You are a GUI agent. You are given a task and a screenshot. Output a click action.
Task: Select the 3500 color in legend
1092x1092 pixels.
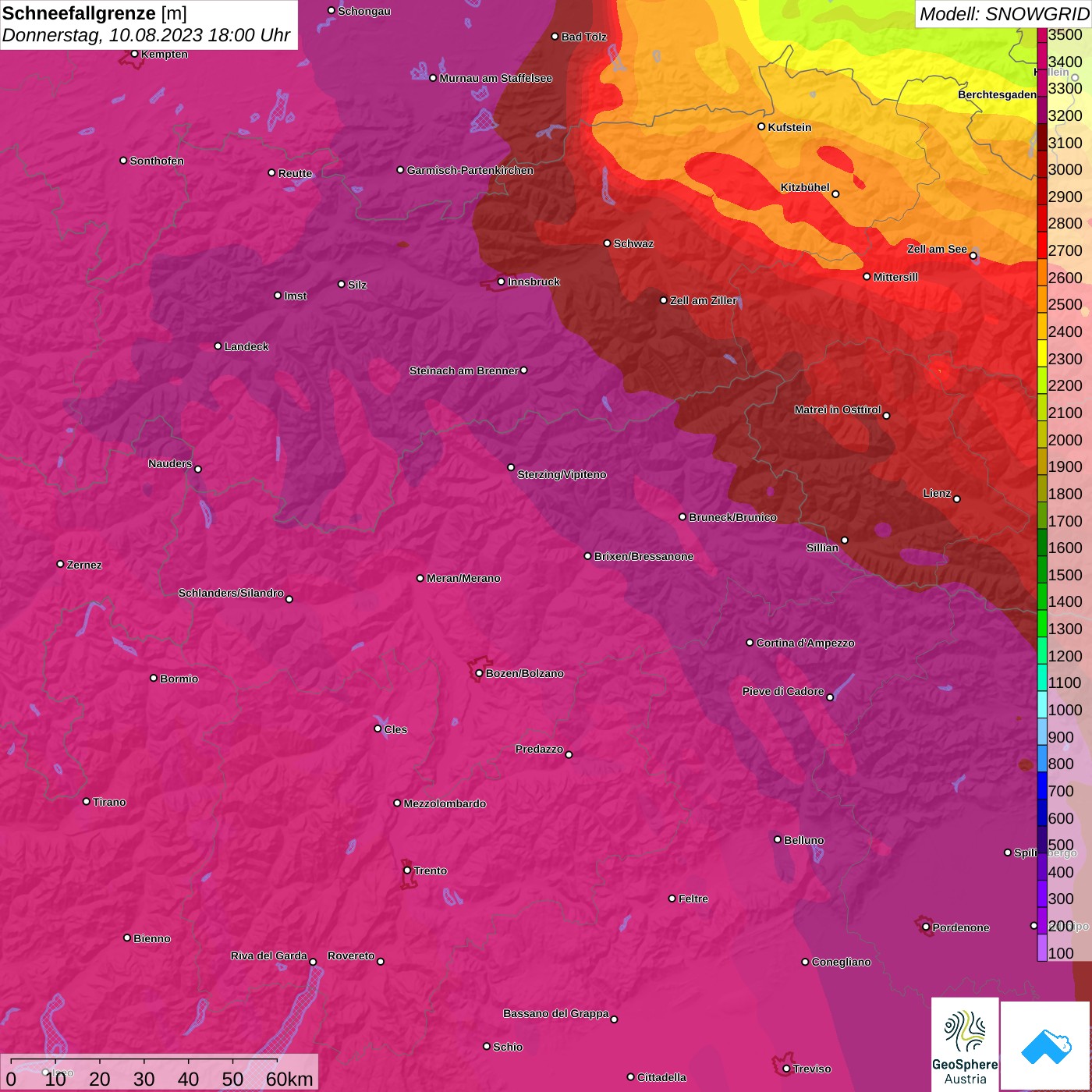[x=1042, y=34]
